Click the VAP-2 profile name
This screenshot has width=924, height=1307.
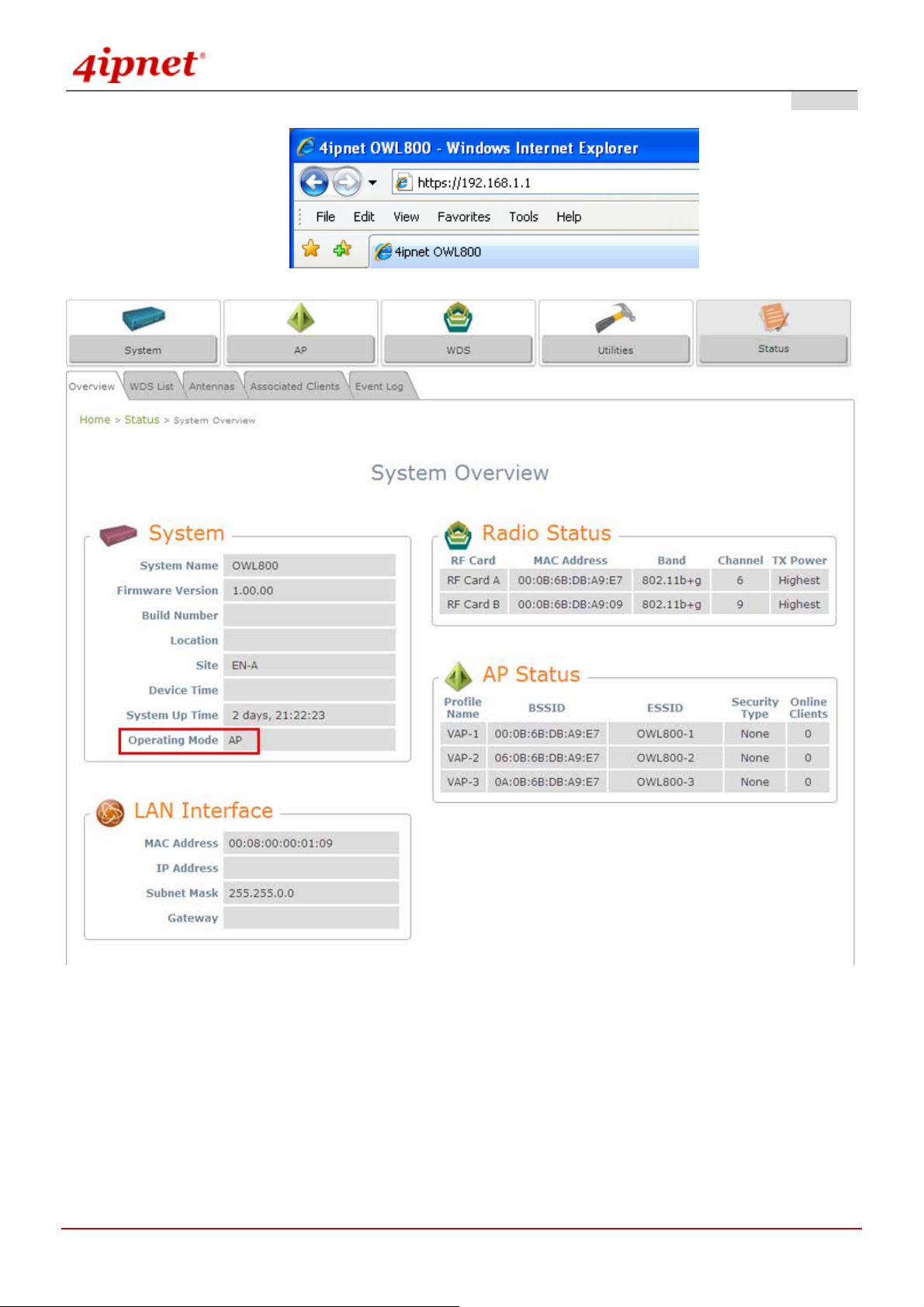coord(463,758)
